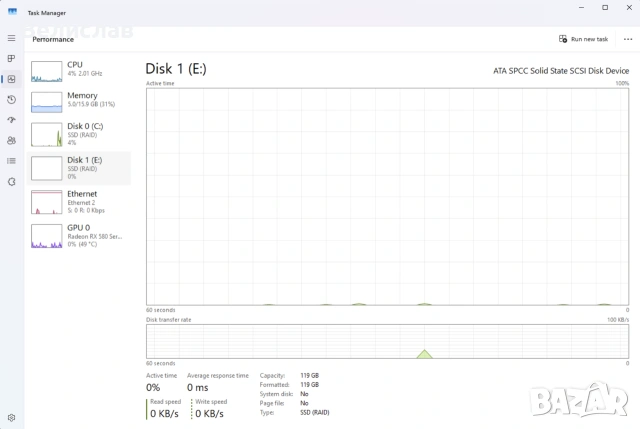The width and height of the screenshot is (640, 429).
Task: Select Disk 0 (C:) in the list
Action: tap(79, 134)
